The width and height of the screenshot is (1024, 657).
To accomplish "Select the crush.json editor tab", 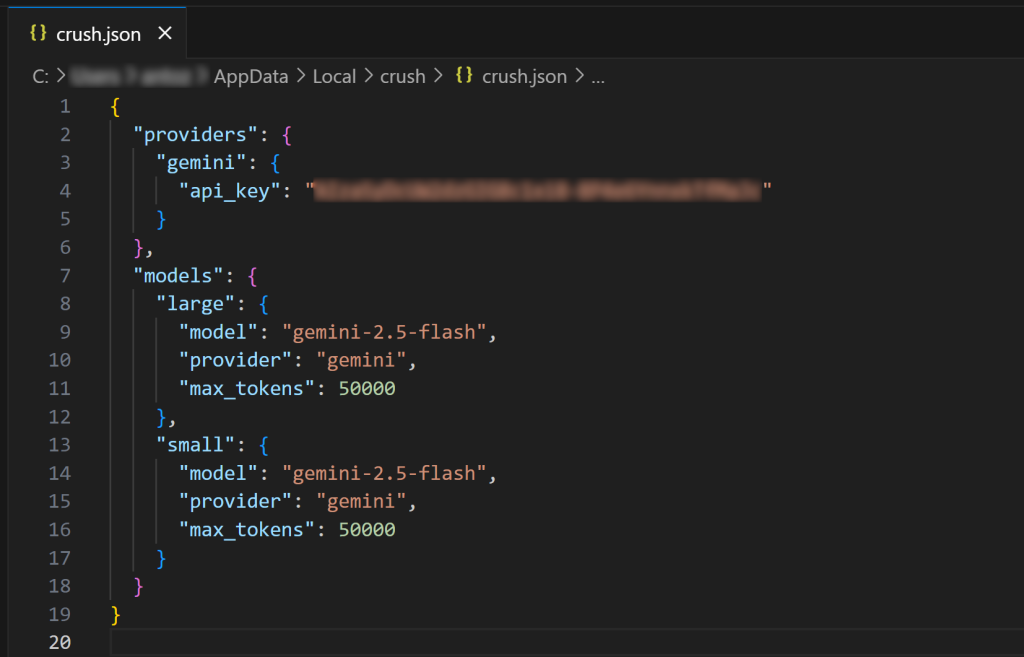I will pos(98,33).
